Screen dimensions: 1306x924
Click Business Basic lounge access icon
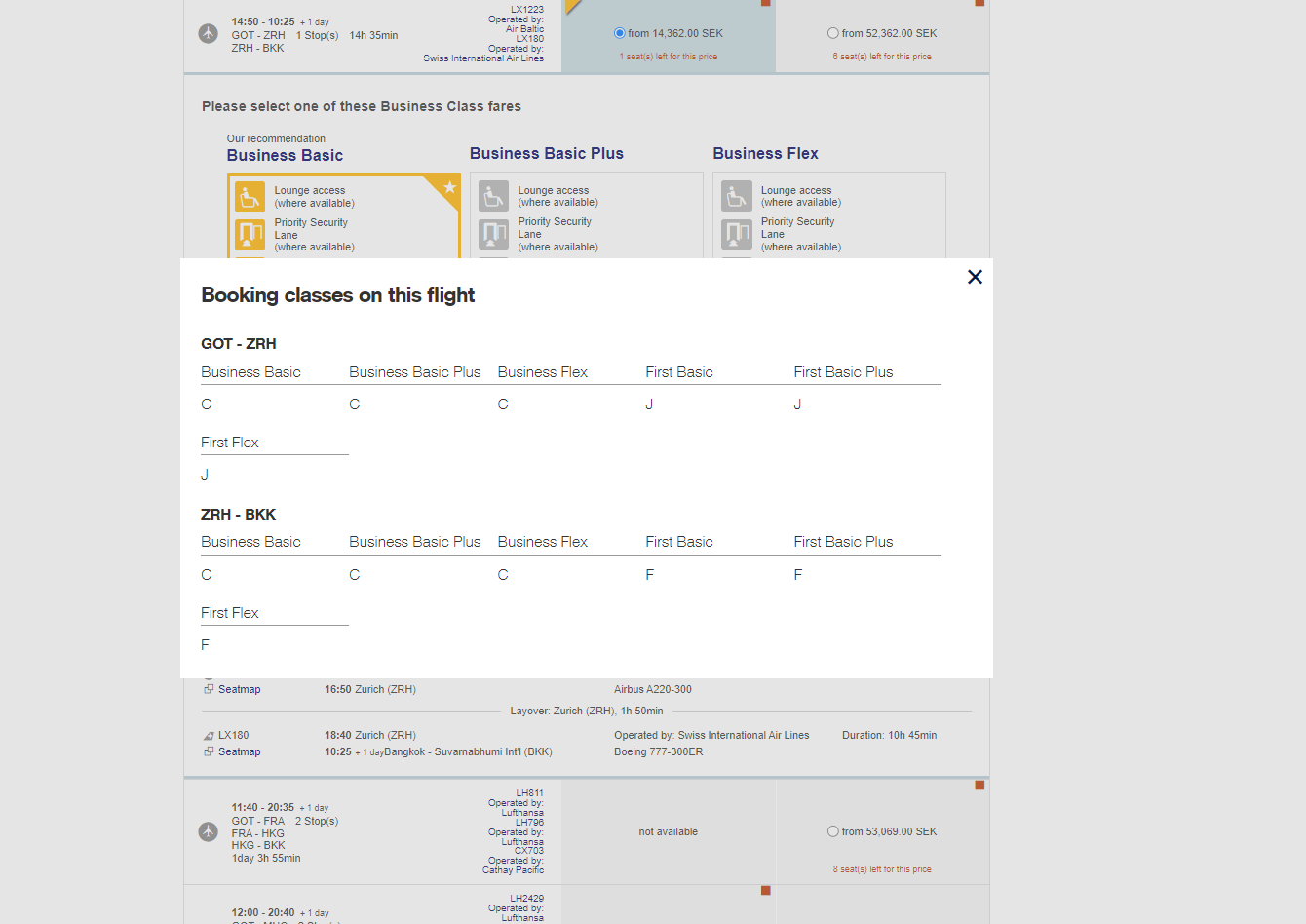[x=250, y=197]
